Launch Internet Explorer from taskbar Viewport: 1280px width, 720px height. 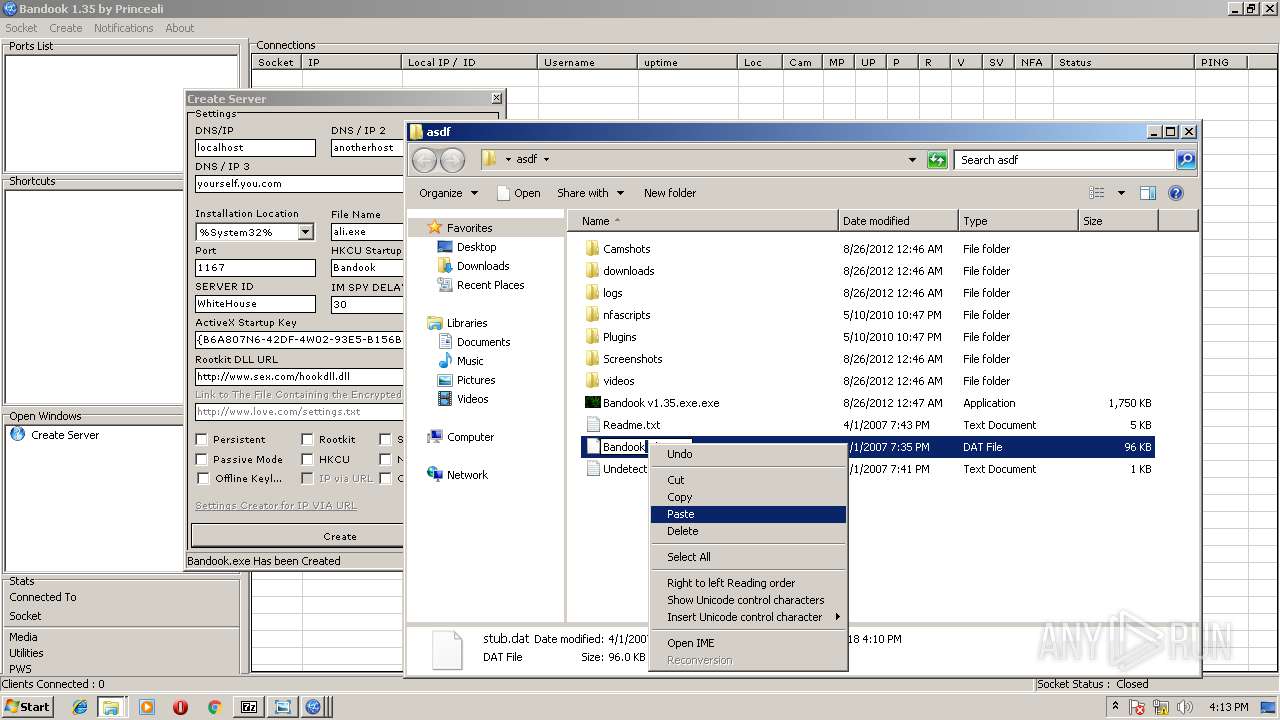(80, 707)
